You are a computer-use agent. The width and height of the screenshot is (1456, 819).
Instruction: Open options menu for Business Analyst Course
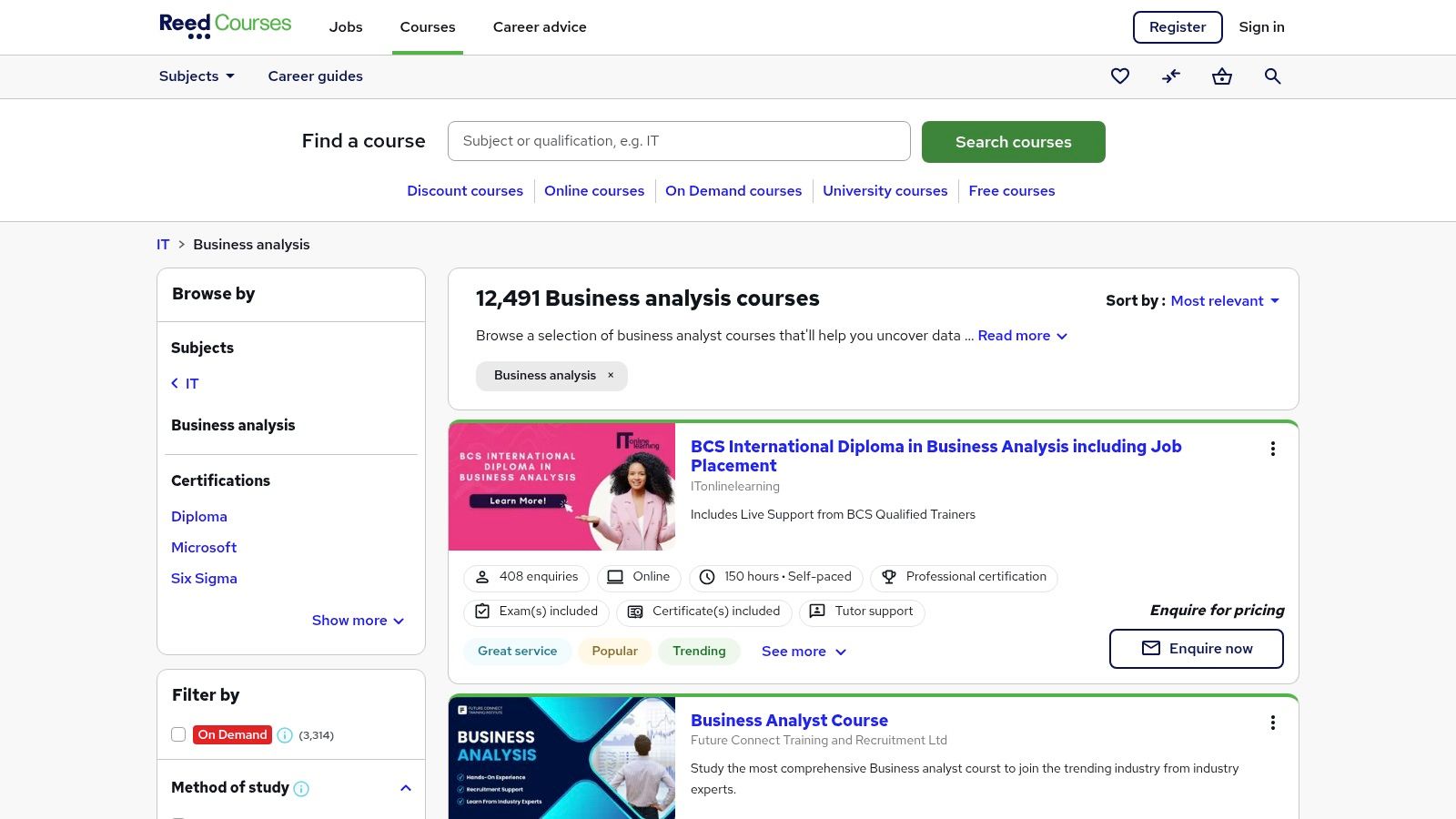(1272, 723)
